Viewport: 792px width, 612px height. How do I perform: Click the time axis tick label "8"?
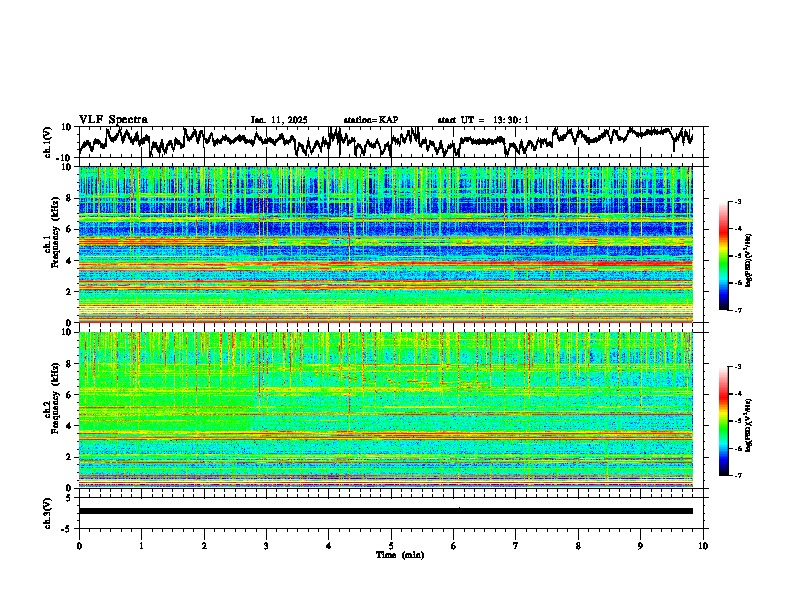[x=578, y=546]
